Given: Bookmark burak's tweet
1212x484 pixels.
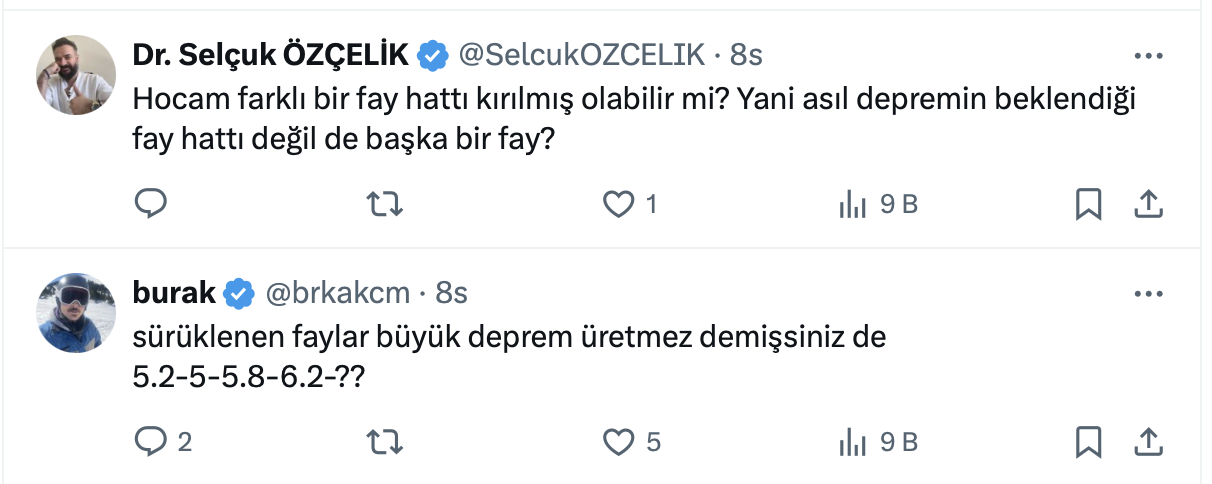Looking at the screenshot, I should 1088,440.
